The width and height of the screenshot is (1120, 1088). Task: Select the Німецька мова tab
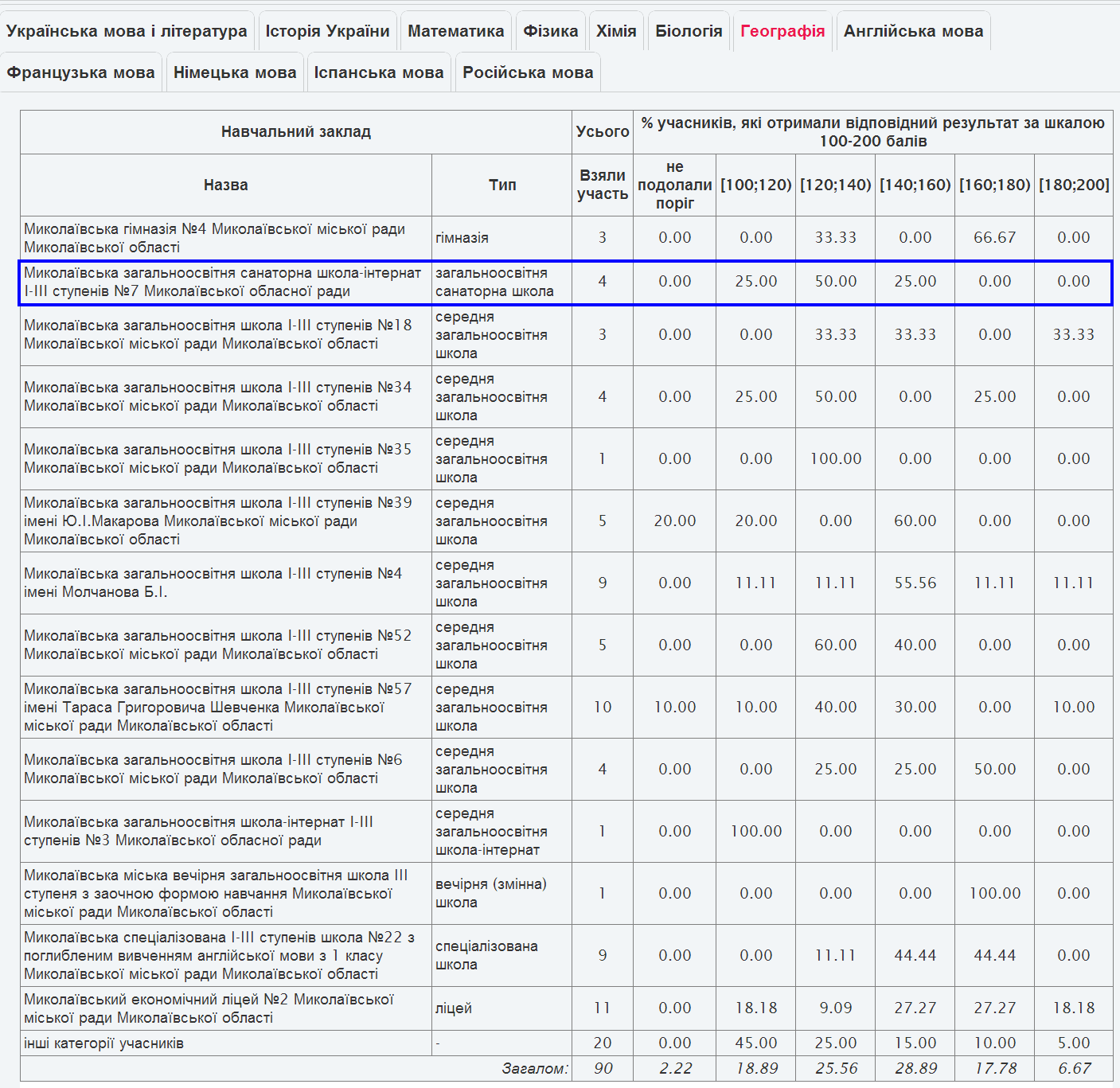tap(235, 72)
